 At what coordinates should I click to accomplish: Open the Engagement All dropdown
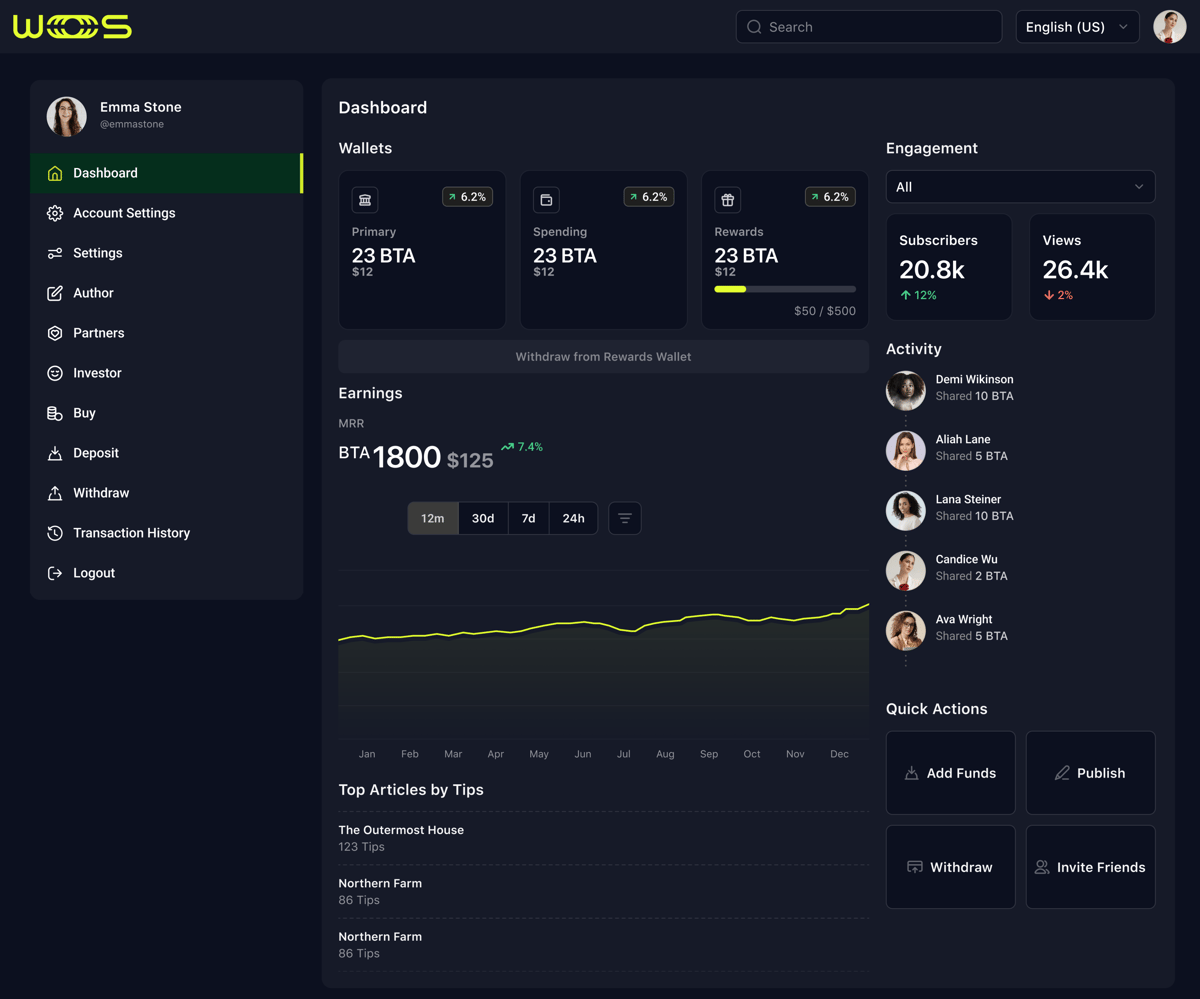tap(1020, 187)
